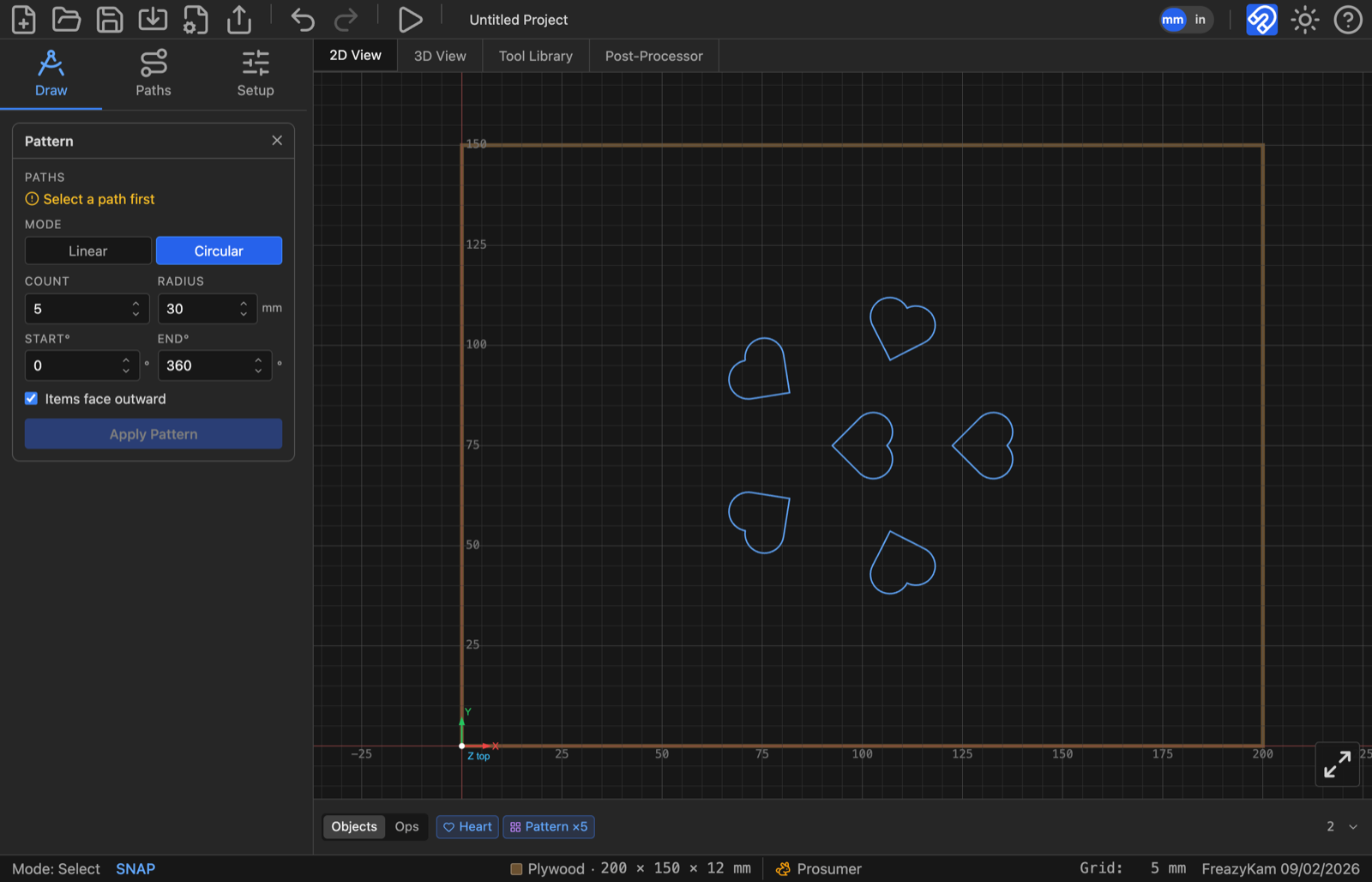Open the Tool Library tab
Image resolution: width=1372 pixels, height=882 pixels.
coord(536,56)
